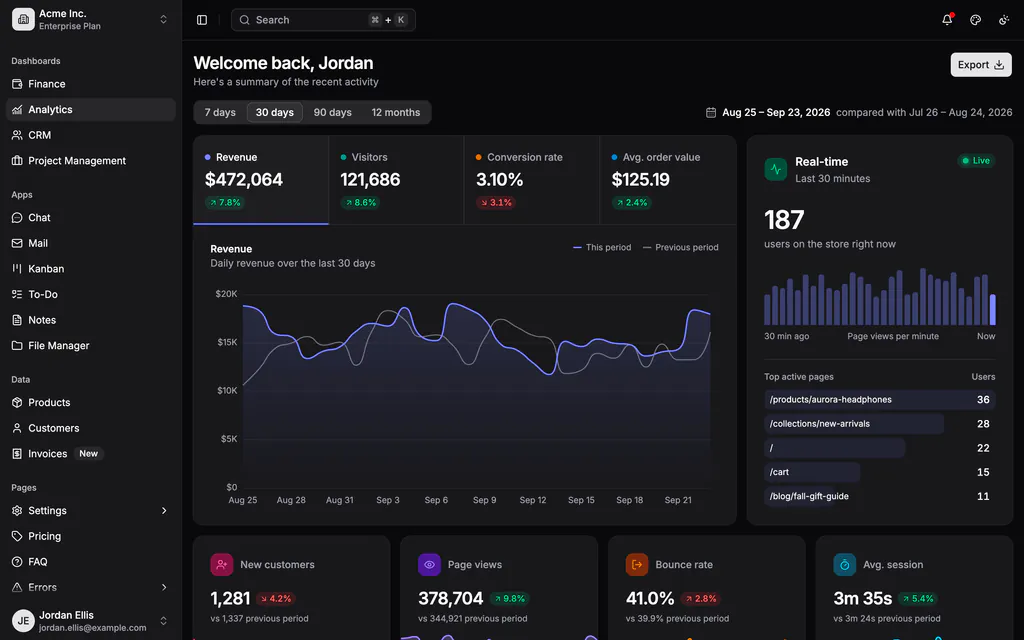1024x640 pixels.
Task: Focus the Search field
Action: click(323, 20)
